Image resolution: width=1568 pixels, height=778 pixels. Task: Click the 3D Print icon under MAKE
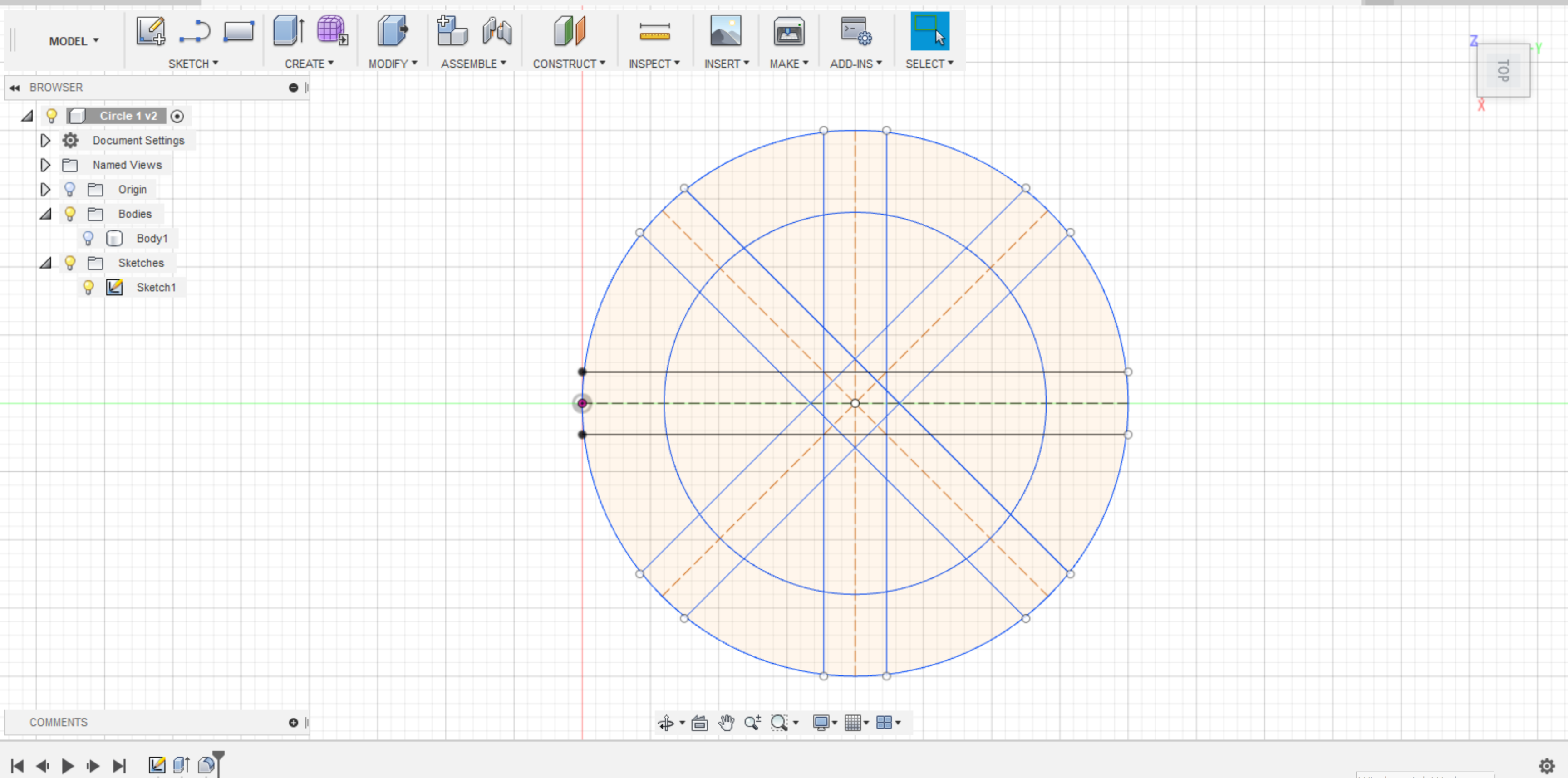coord(788,31)
